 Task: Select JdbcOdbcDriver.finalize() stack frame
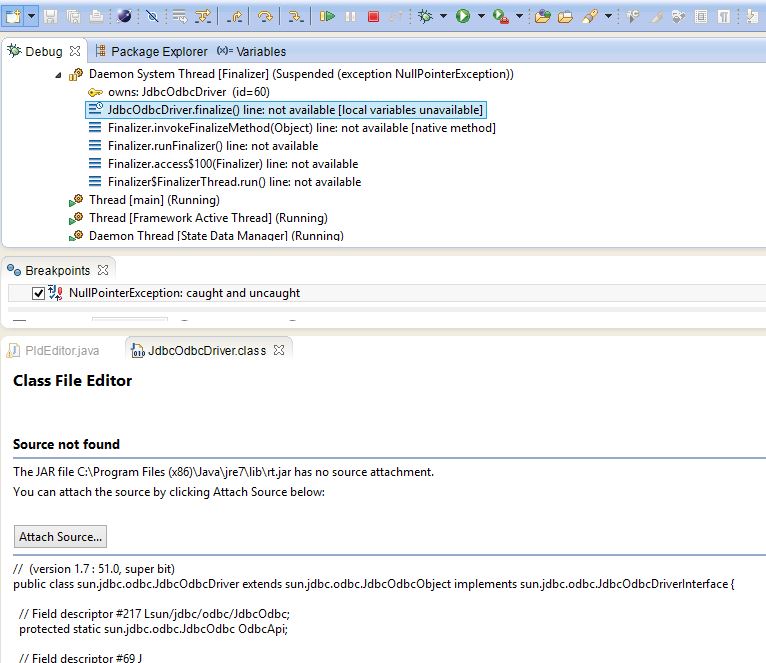(286, 110)
